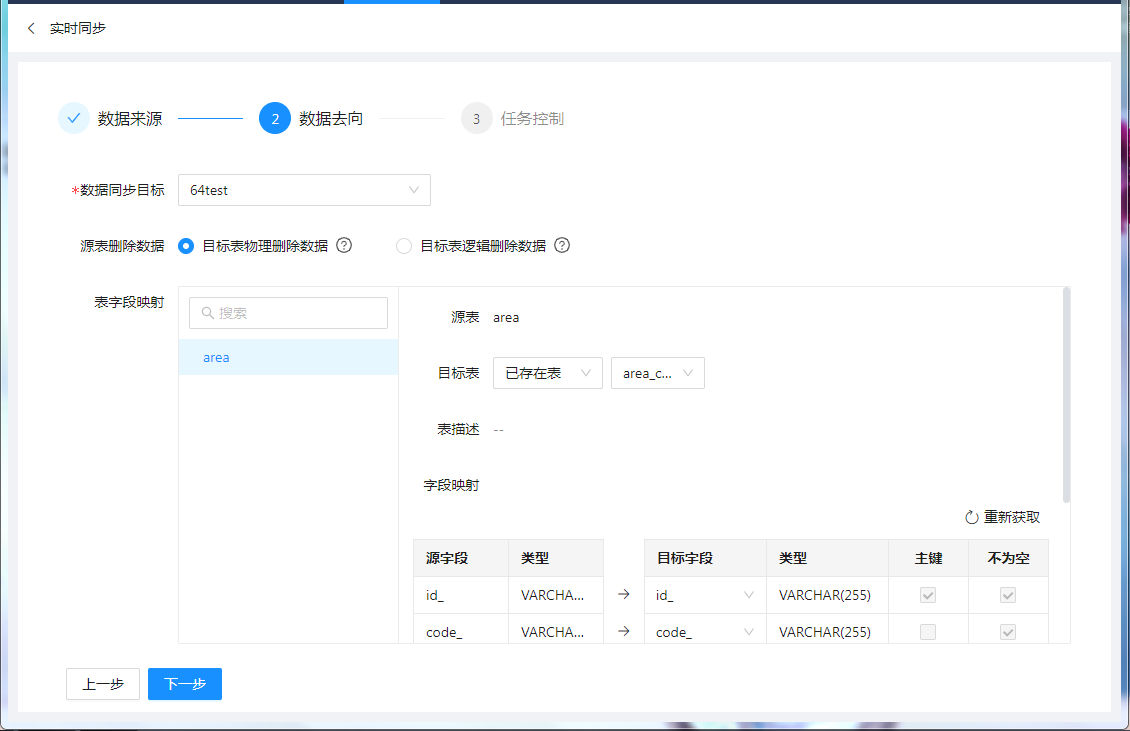
Task: Toggle 不为空 checkbox for id_ row
Action: [1008, 595]
